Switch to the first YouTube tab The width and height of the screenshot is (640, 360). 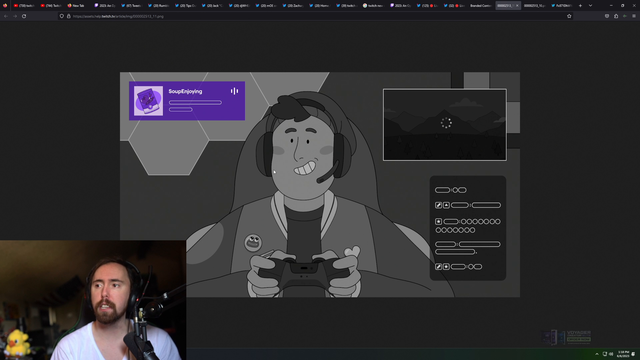[24, 6]
